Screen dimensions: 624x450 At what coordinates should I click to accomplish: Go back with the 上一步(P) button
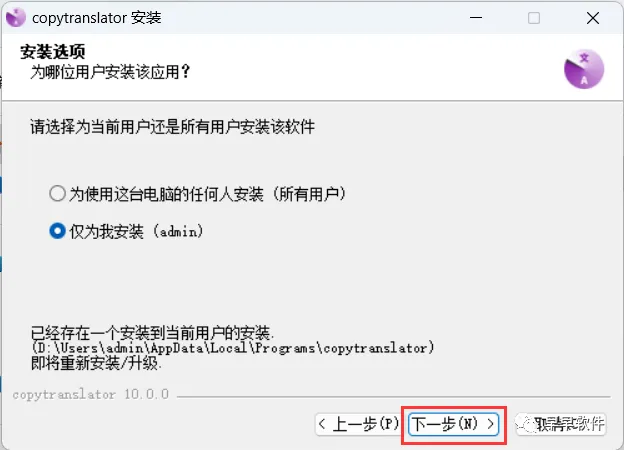(358, 424)
